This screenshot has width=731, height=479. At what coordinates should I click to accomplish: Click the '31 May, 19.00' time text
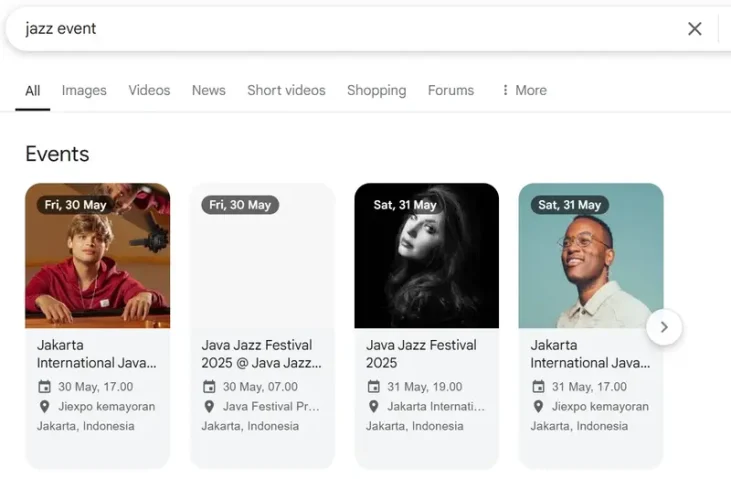pos(425,387)
